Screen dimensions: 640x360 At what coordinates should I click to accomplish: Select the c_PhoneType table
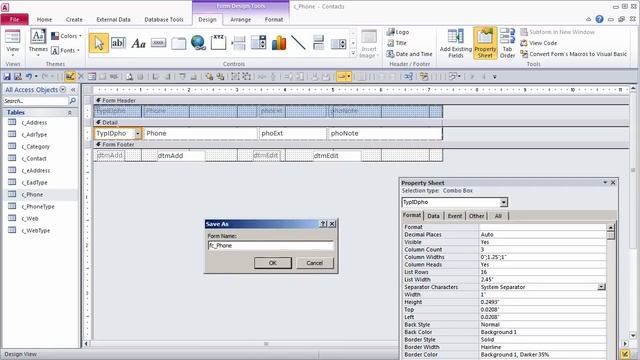pos(38,207)
